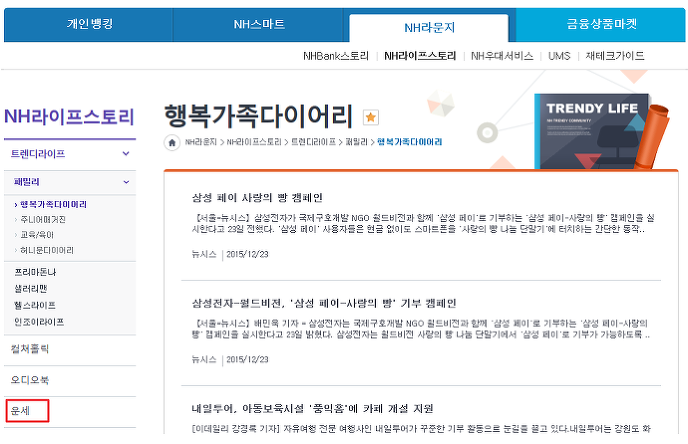Click the TRENDY LIFE banner image
This screenshot has width=688, height=444.
click(x=601, y=131)
